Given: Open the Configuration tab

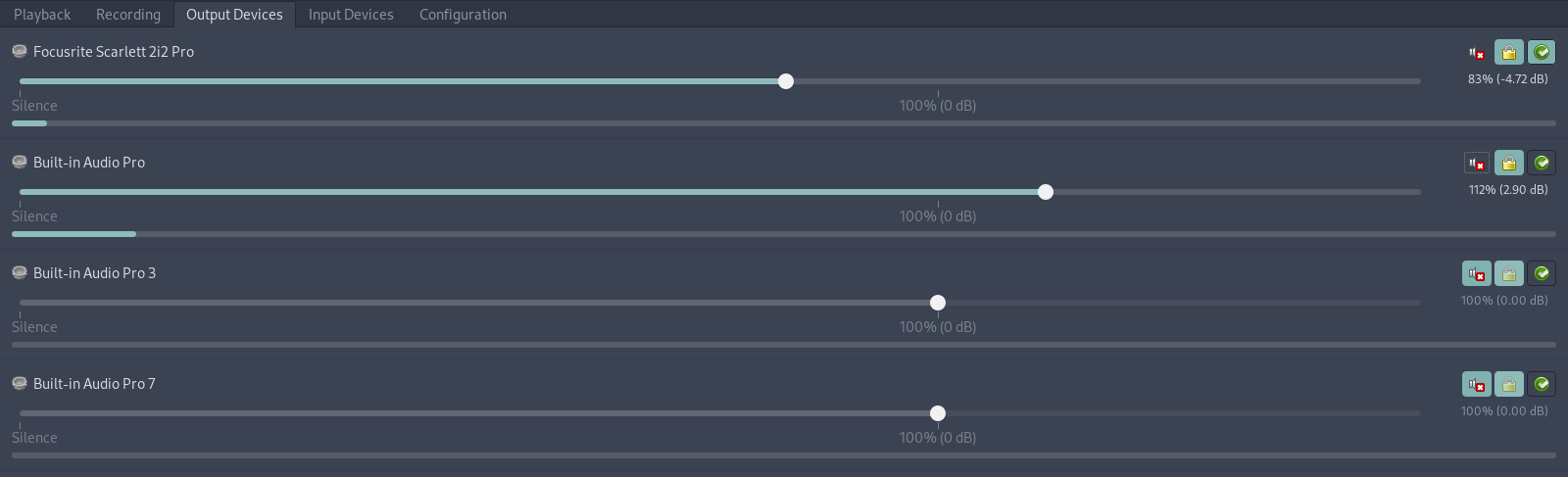Looking at the screenshot, I should (x=463, y=15).
